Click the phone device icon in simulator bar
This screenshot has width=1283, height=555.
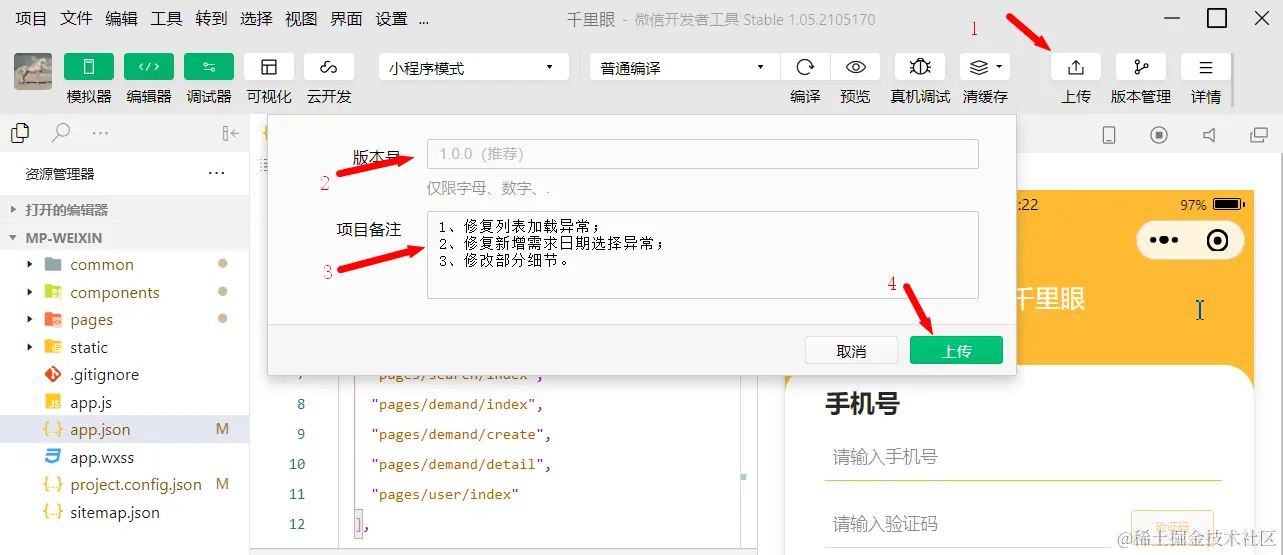click(1108, 135)
